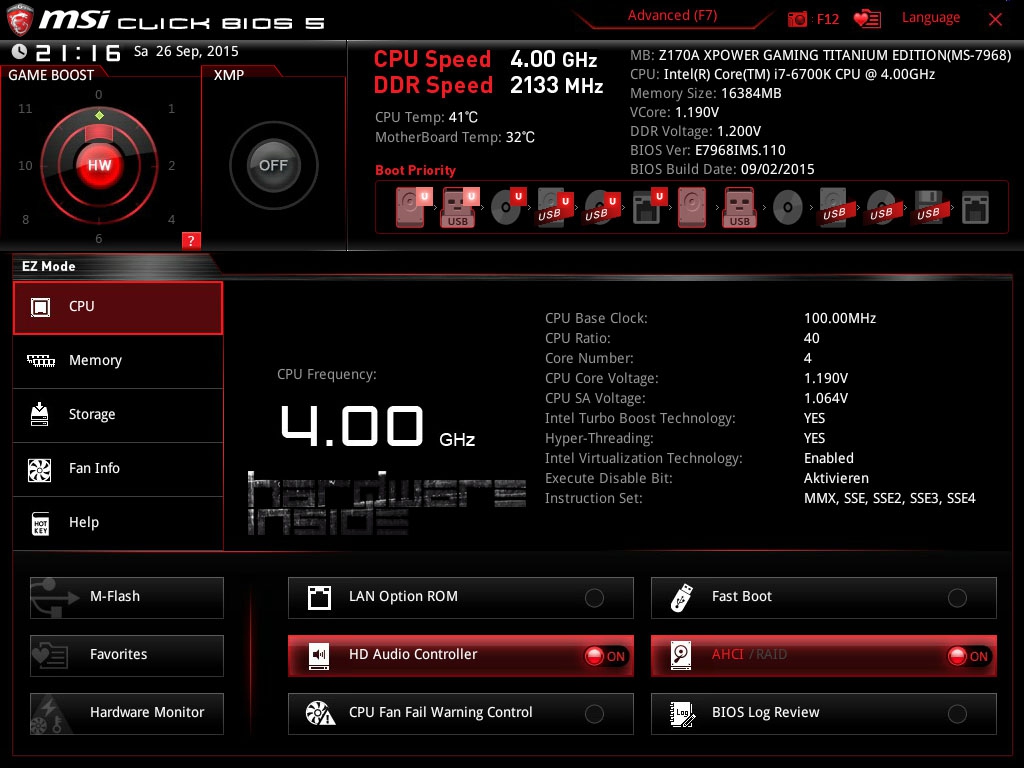Open the Language selector
This screenshot has height=768, width=1024.
click(x=930, y=18)
